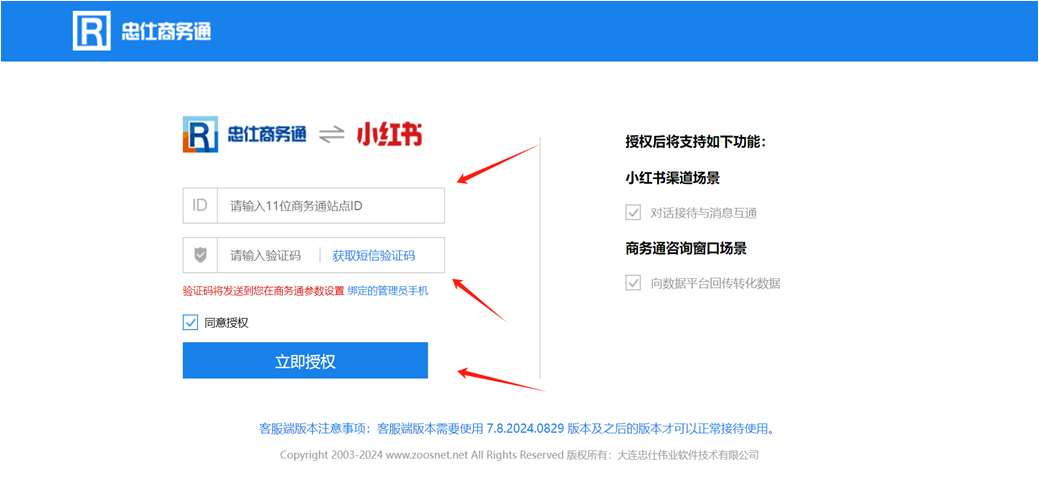Click the 小红书 red logo
Screen dimensions: 1039x500
click(390, 134)
